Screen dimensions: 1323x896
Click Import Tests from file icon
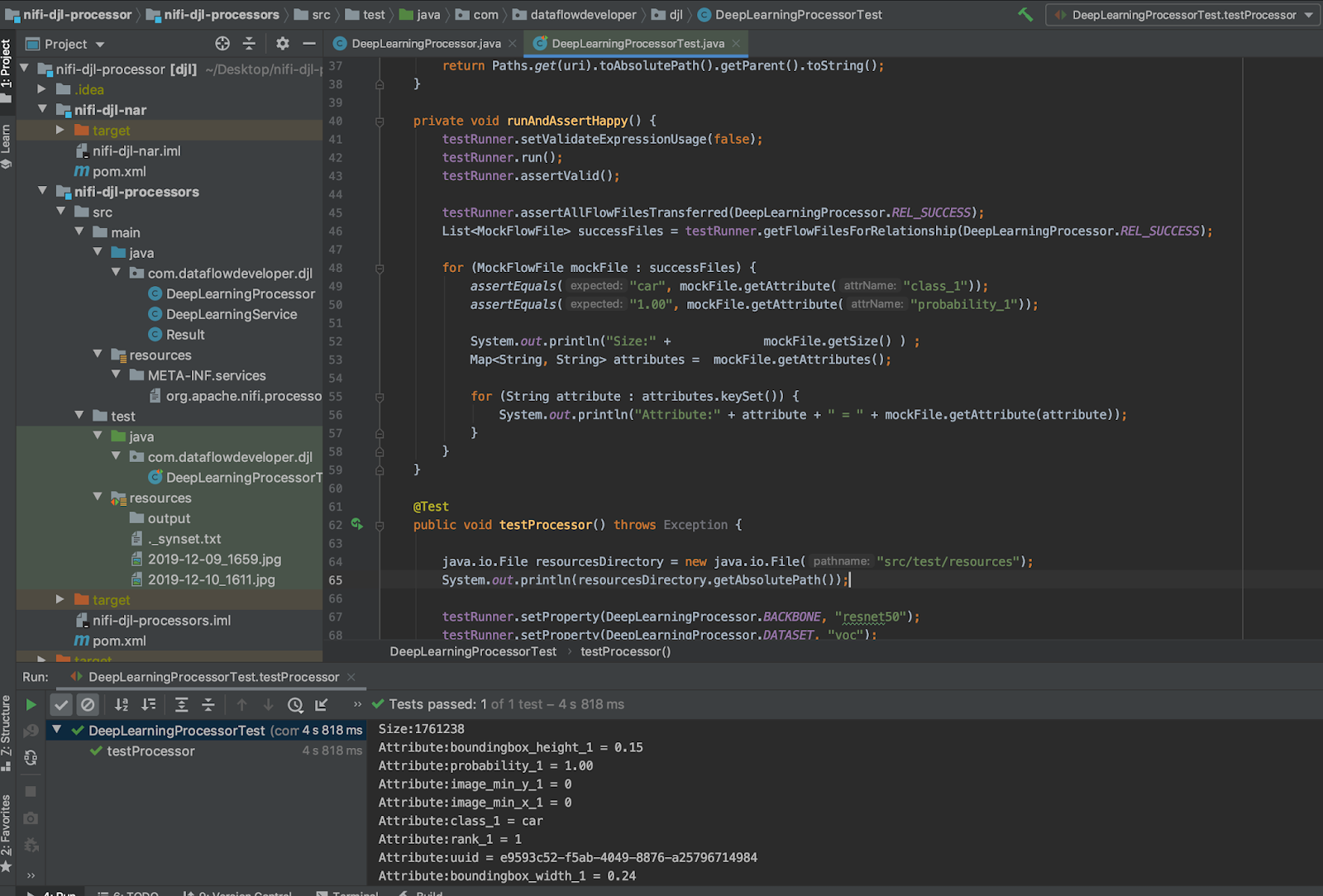(x=322, y=705)
